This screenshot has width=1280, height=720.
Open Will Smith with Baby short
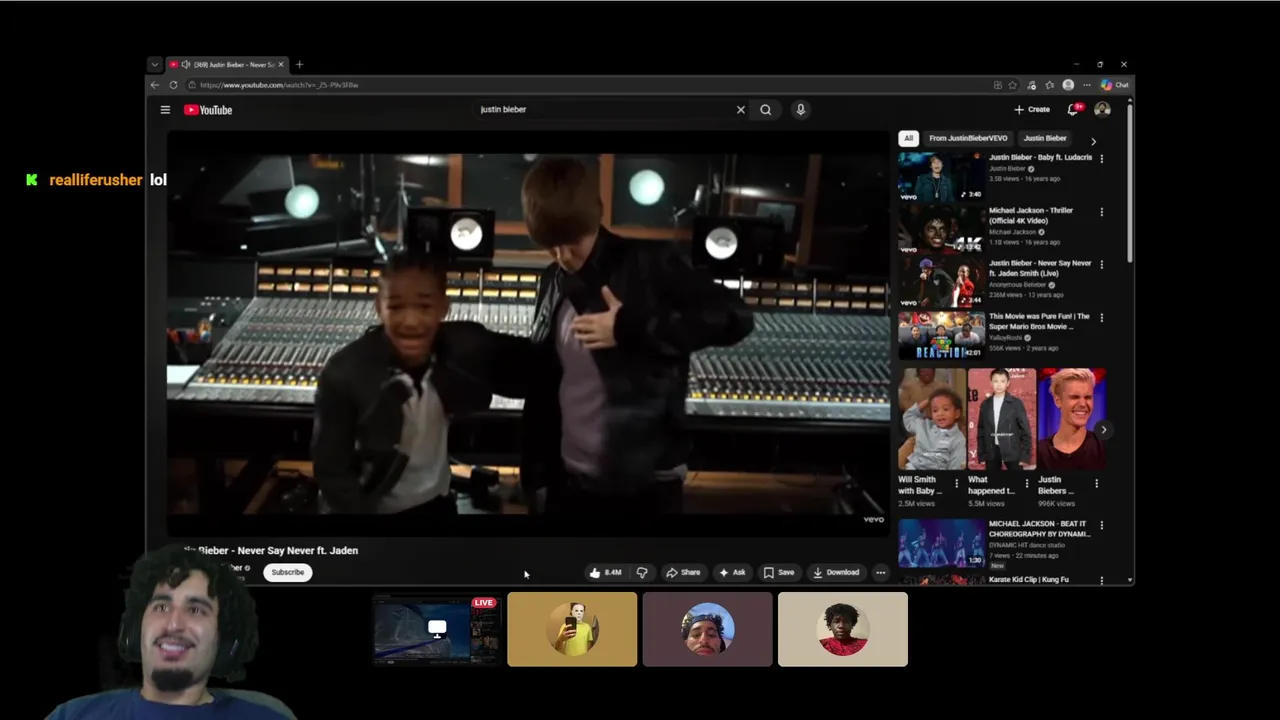(932, 419)
